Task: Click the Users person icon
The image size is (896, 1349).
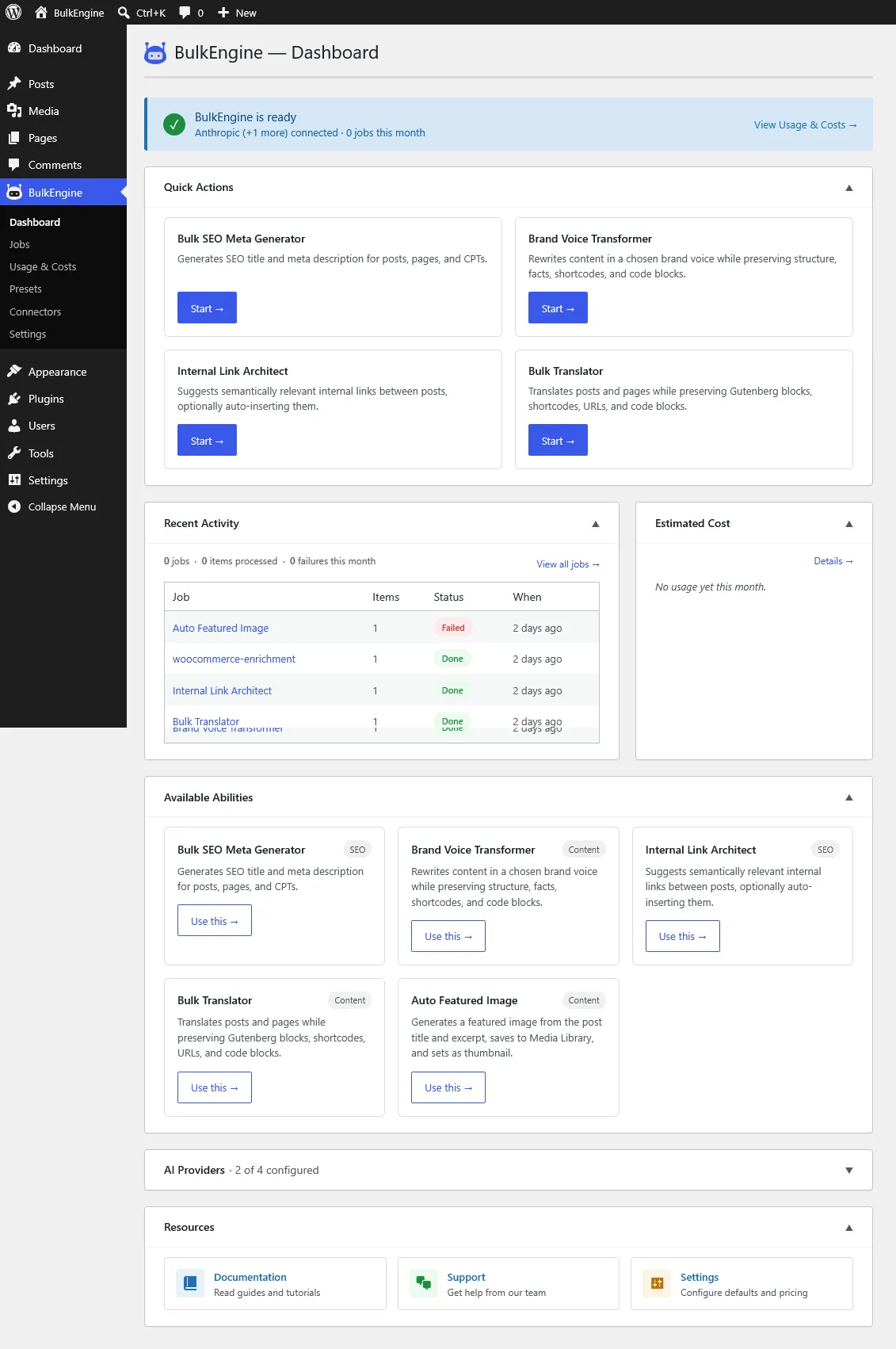Action: click(x=14, y=426)
